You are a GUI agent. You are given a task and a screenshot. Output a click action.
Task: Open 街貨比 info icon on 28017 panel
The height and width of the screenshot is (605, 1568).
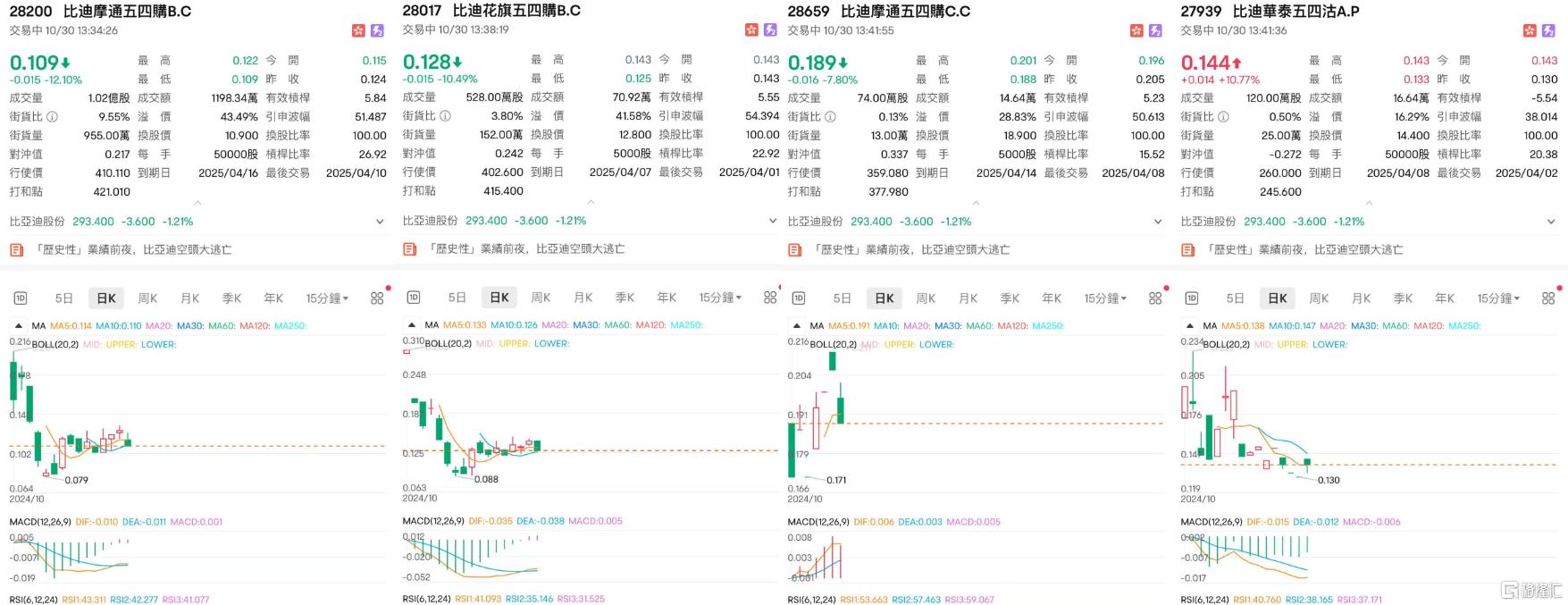pos(445,116)
